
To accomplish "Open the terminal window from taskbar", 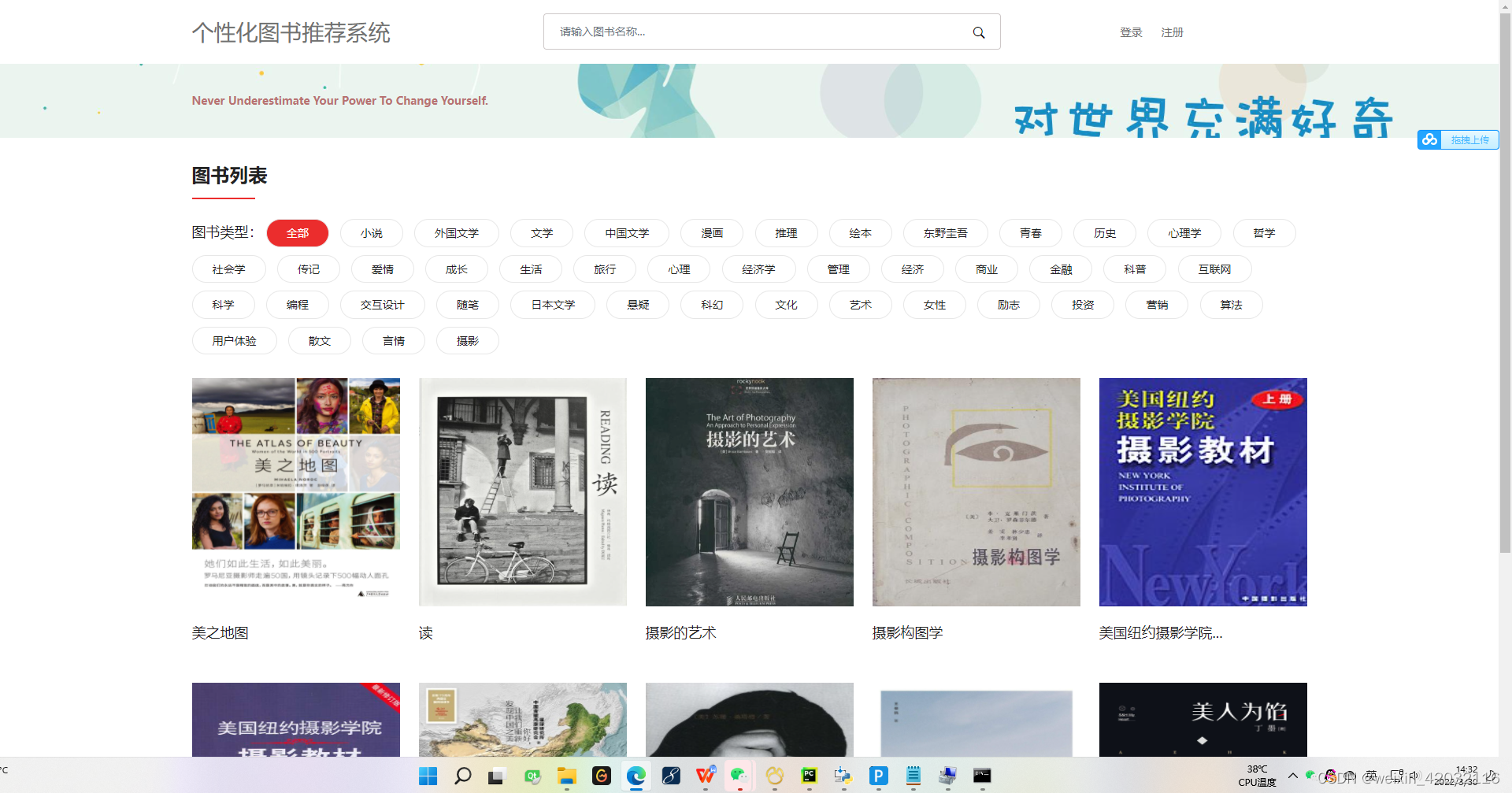I will pyautogui.click(x=982, y=776).
